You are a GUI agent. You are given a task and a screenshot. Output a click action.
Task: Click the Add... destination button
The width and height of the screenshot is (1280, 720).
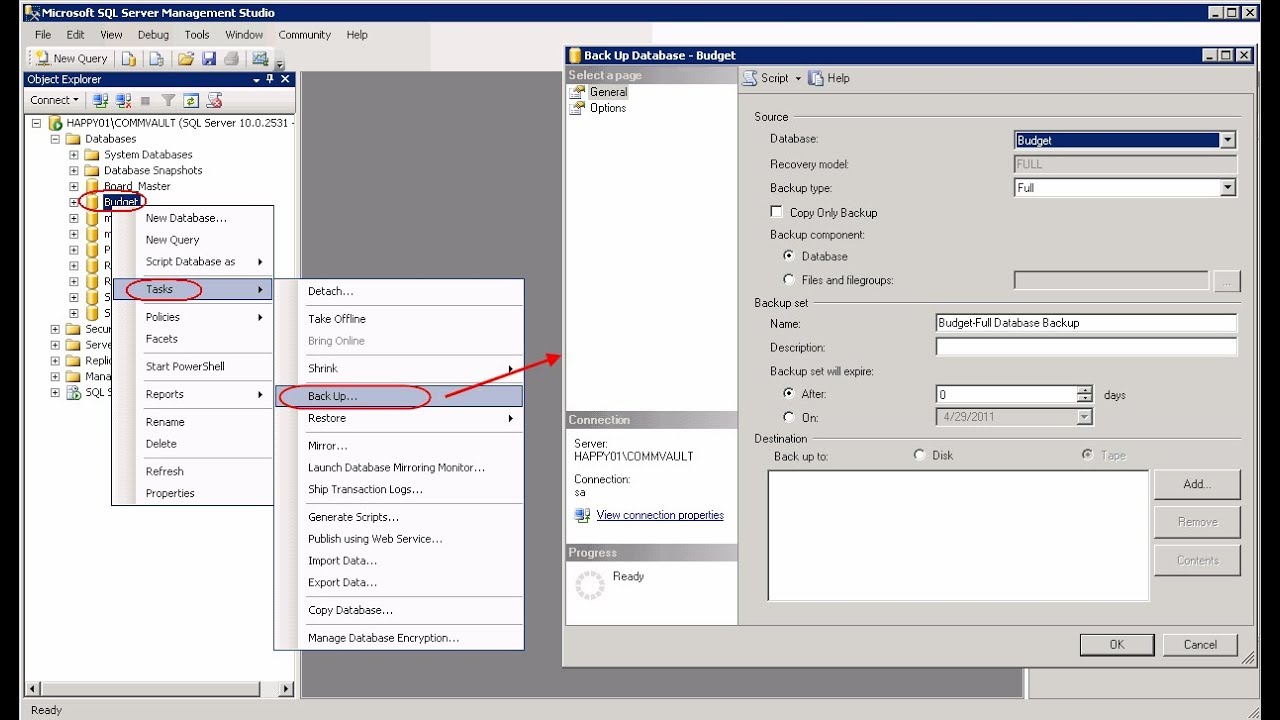1197,484
